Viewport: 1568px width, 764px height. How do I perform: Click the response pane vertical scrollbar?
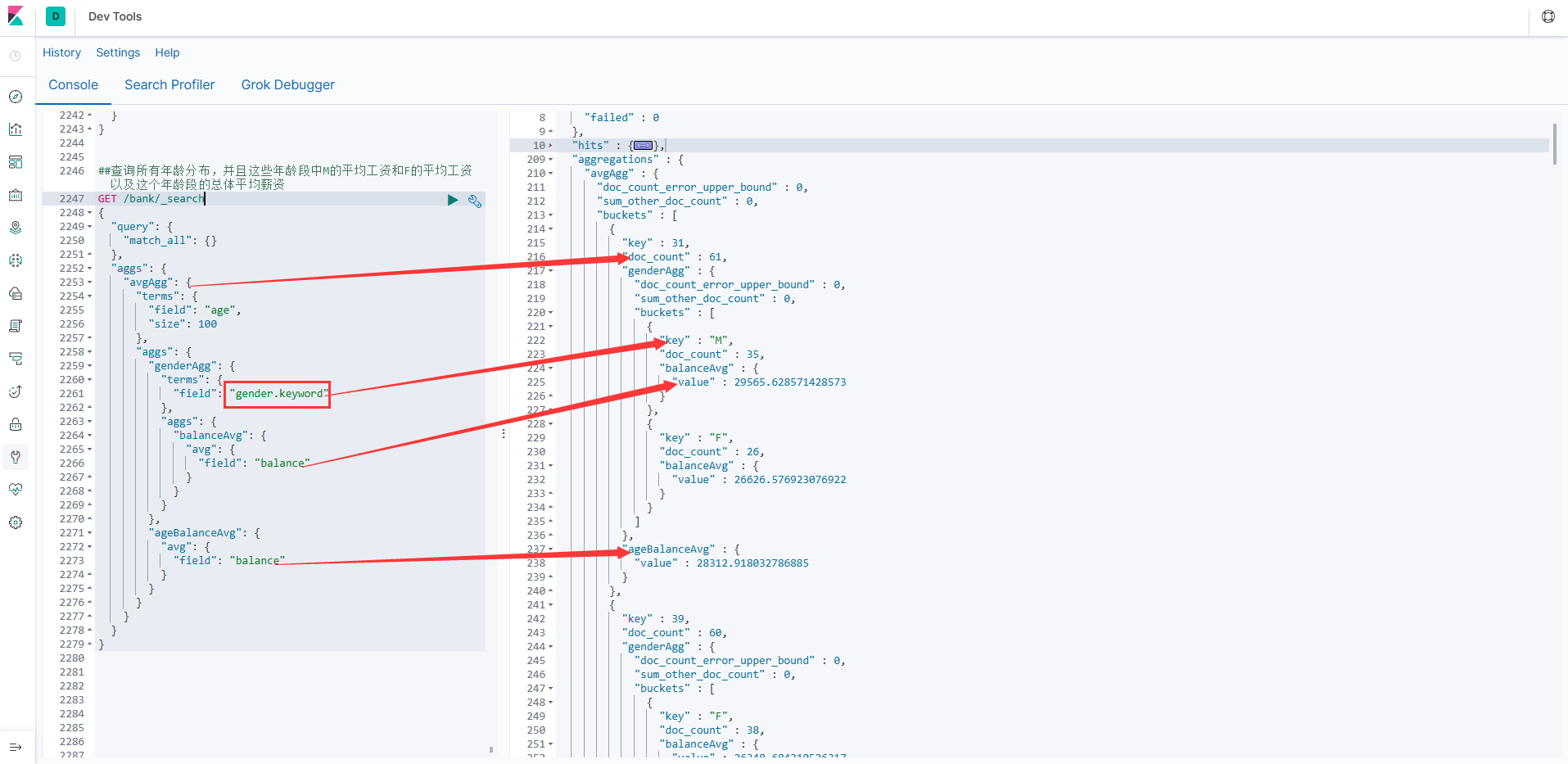point(1554,144)
